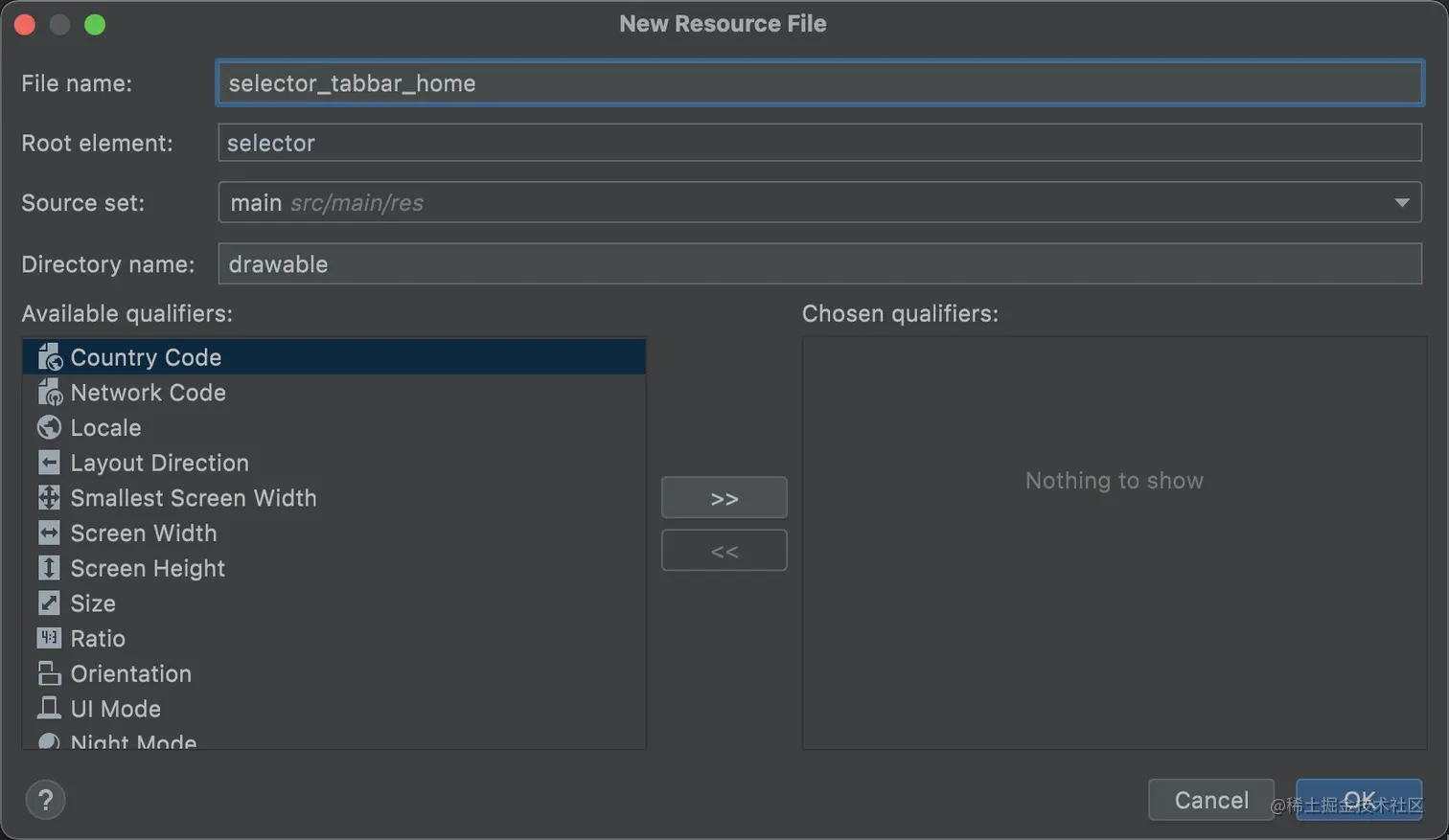Add qualifier with the >> button
This screenshot has width=1449, height=840.
pyautogui.click(x=724, y=498)
